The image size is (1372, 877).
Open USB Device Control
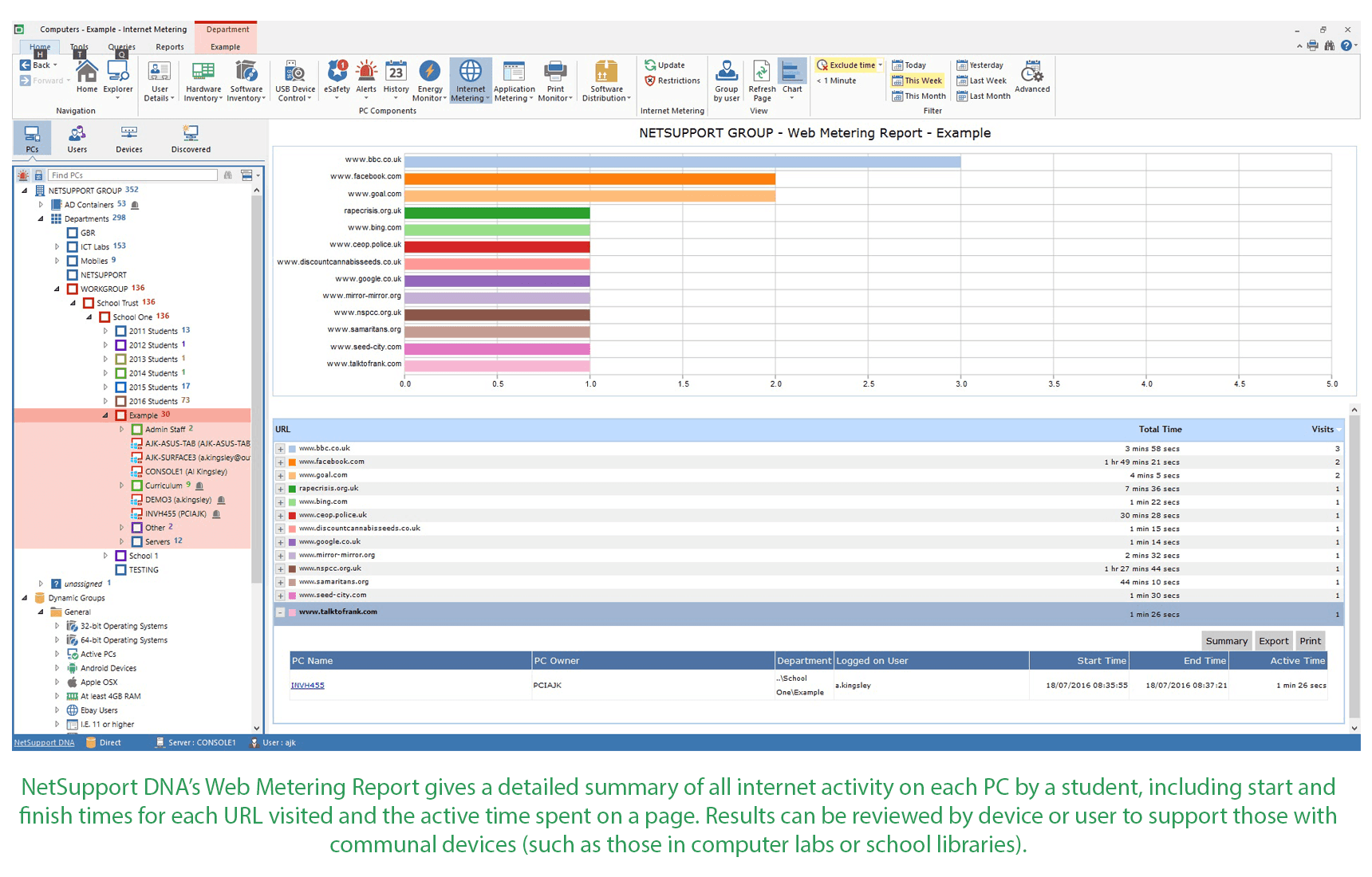point(294,78)
